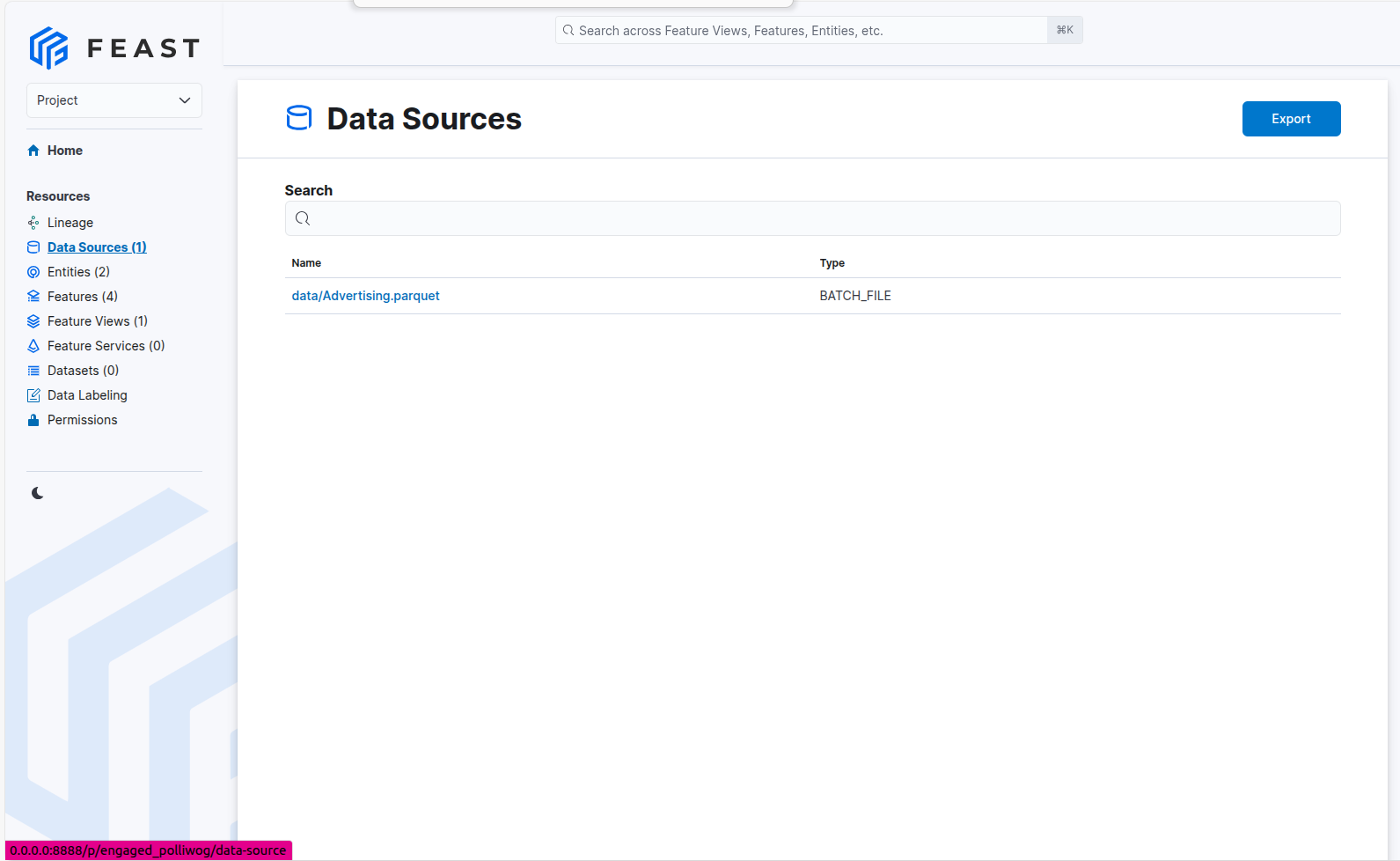Go to Permissions page
This screenshot has width=1400, height=861.
82,420
